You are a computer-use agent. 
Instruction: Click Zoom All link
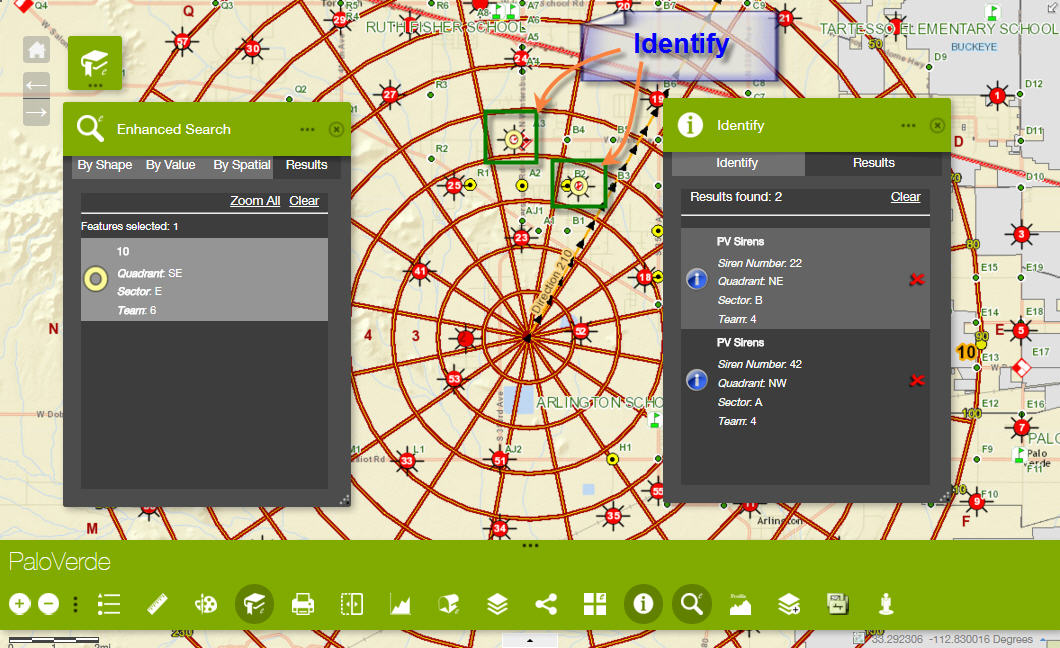coord(255,201)
